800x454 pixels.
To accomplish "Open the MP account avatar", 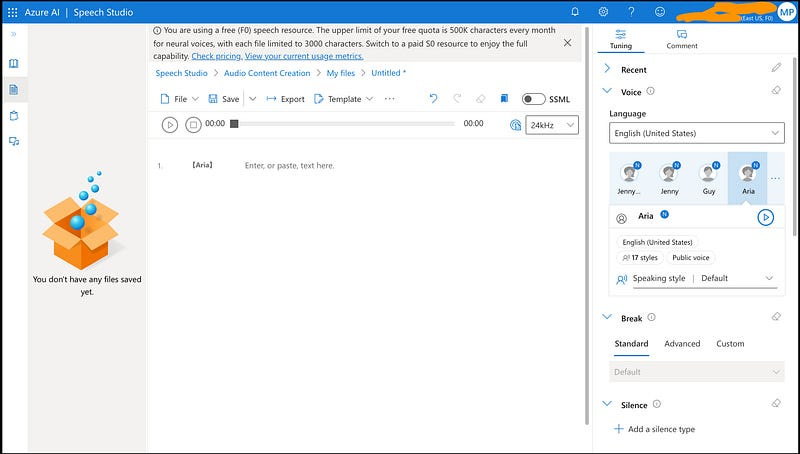I will click(786, 12).
